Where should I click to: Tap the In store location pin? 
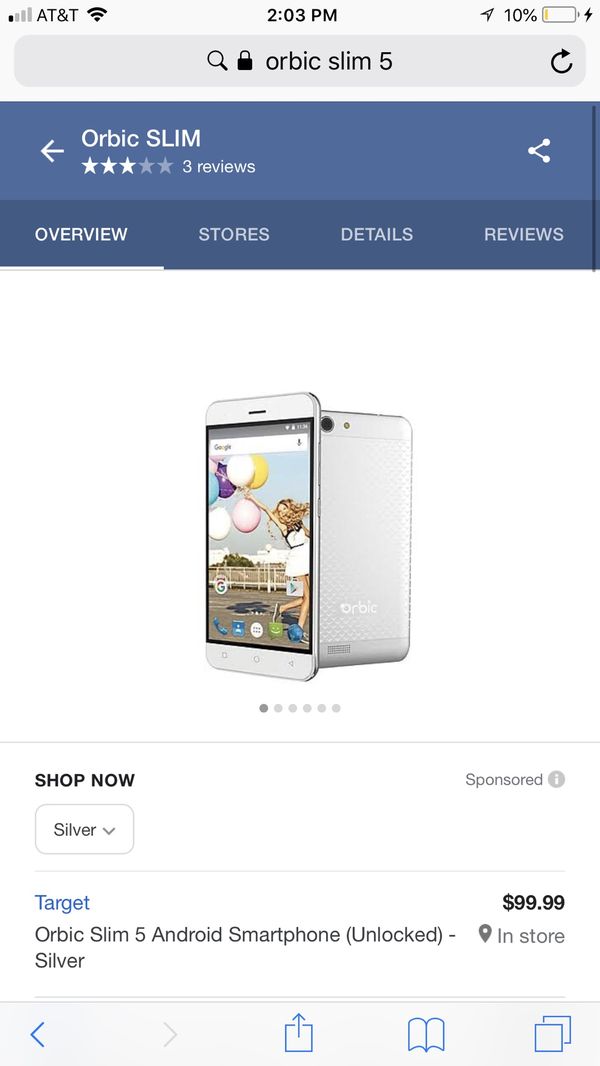pyautogui.click(x=484, y=934)
